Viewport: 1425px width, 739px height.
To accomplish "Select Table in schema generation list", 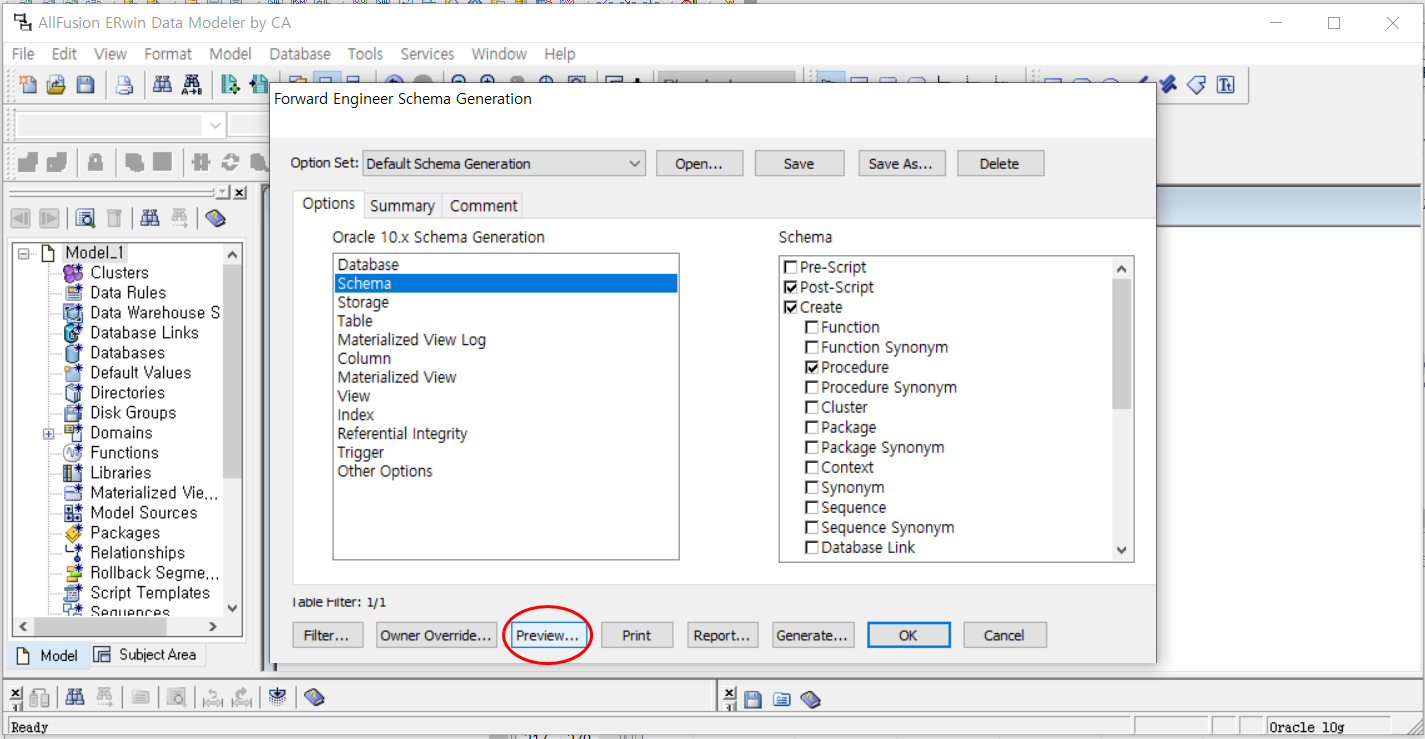I will click(506, 321).
